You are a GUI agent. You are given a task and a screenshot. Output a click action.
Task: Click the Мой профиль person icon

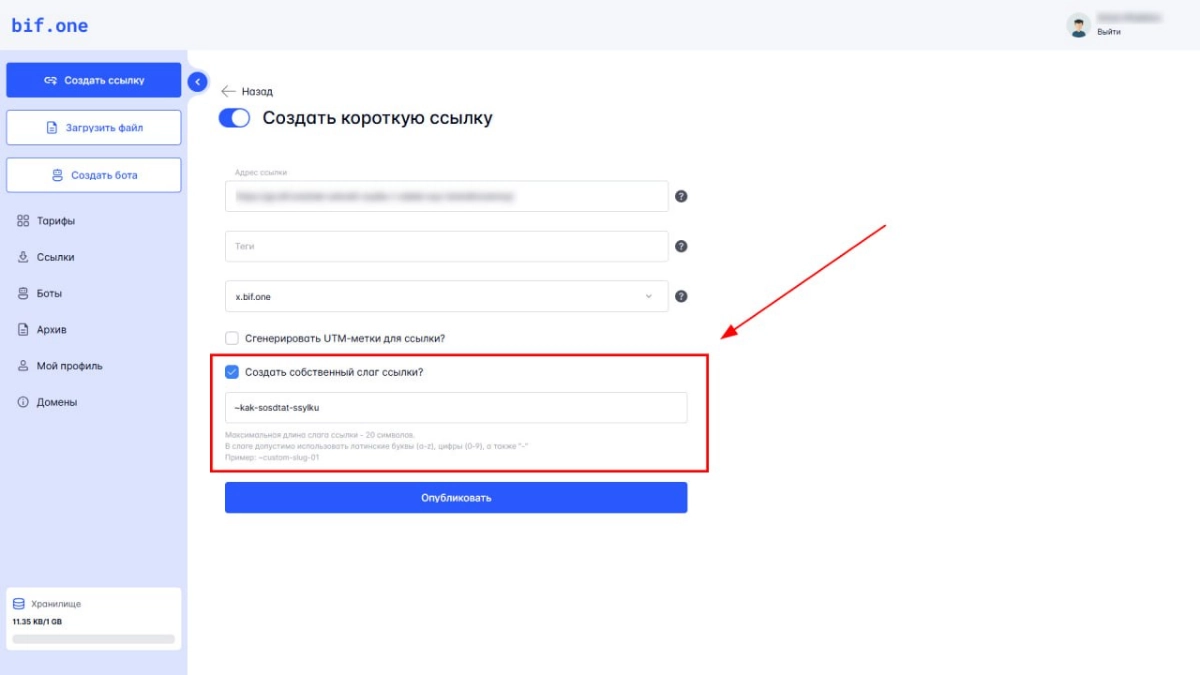coord(23,366)
